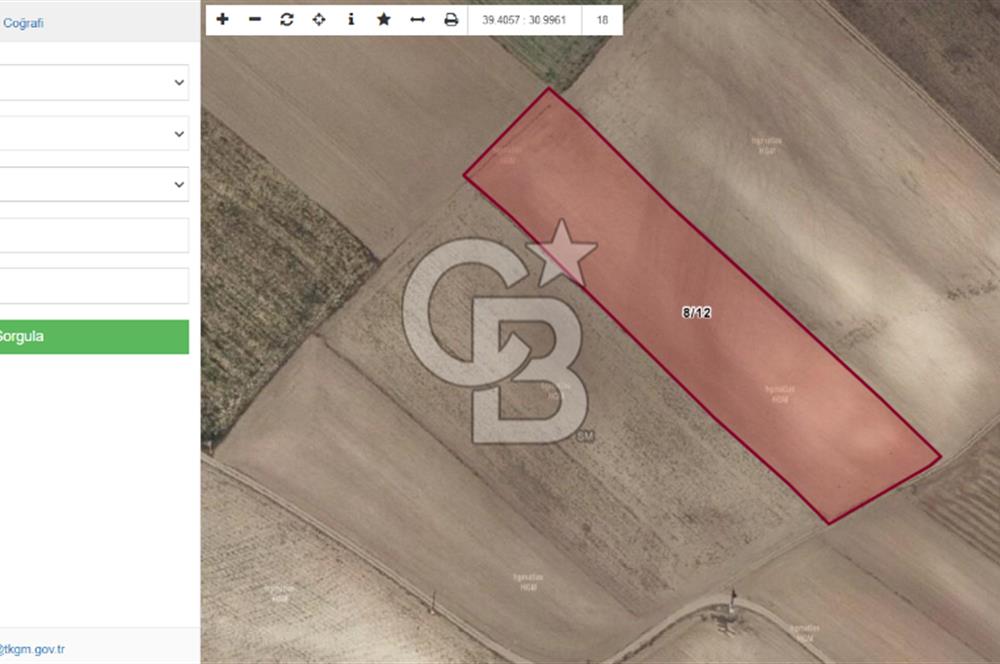Click the coordinates readout 39.4057 : 30.9961

tap(524, 20)
